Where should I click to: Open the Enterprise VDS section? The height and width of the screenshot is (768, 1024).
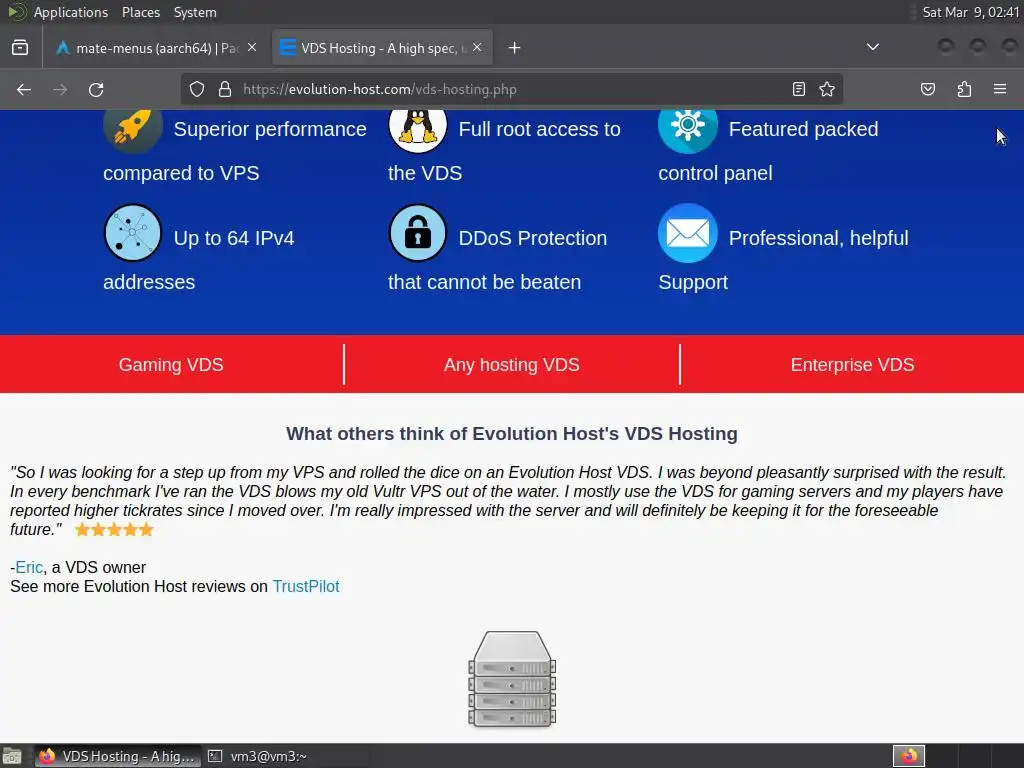pyautogui.click(x=852, y=364)
